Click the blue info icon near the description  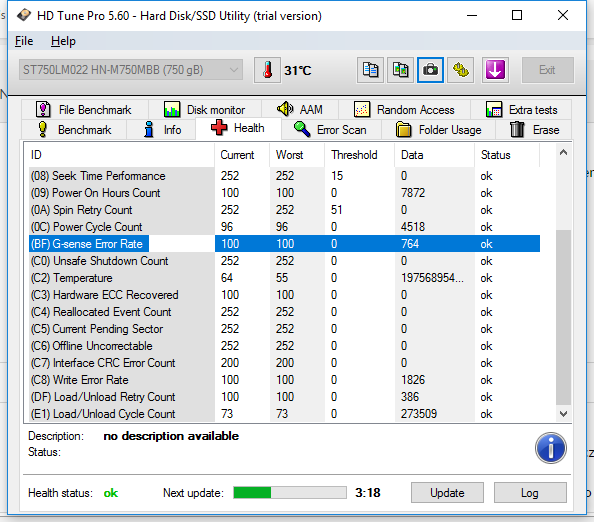point(551,448)
